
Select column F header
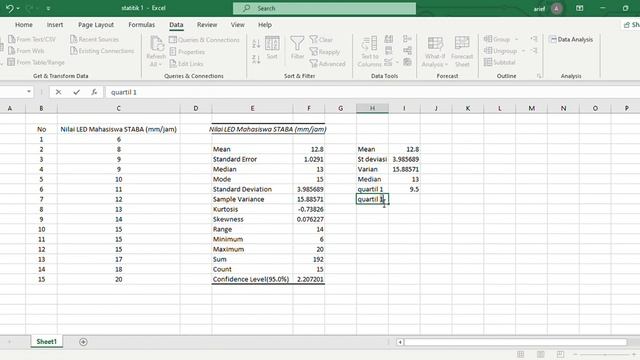pyautogui.click(x=309, y=109)
